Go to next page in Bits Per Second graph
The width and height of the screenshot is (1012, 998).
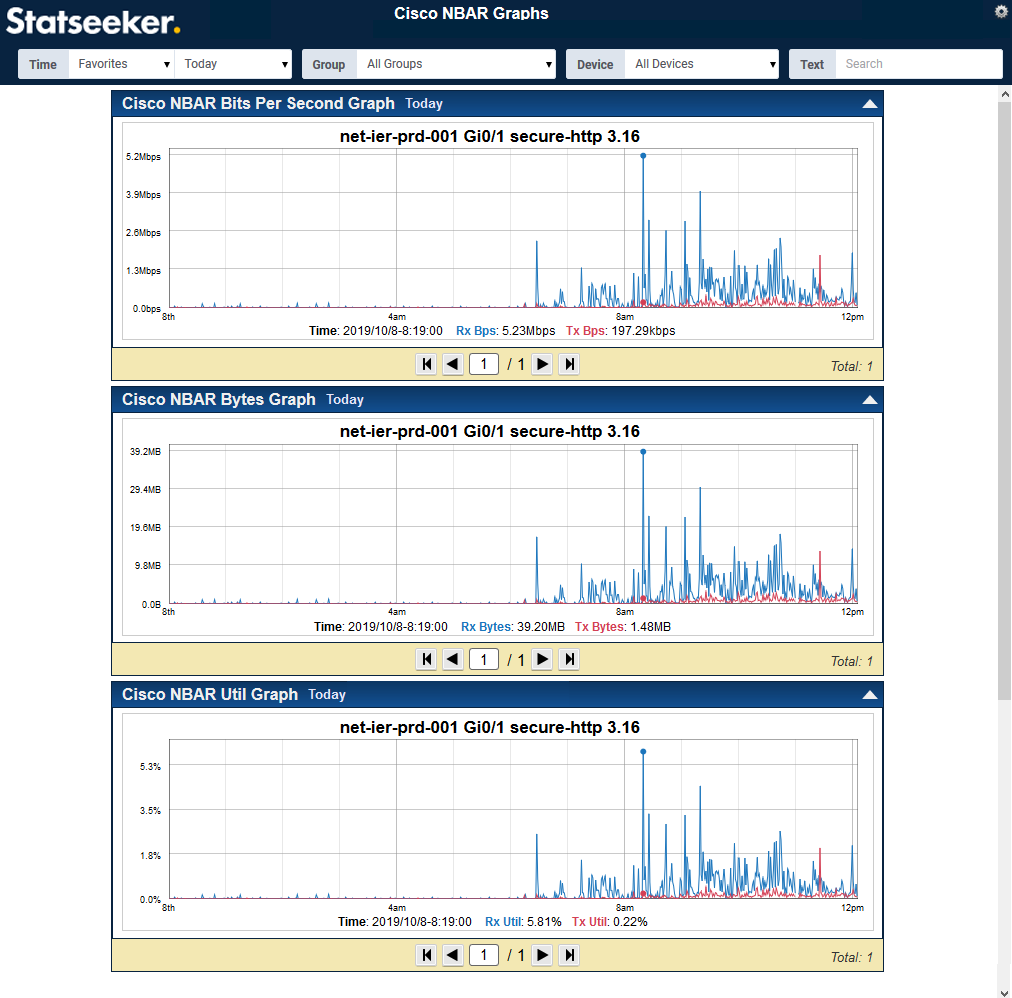542,364
